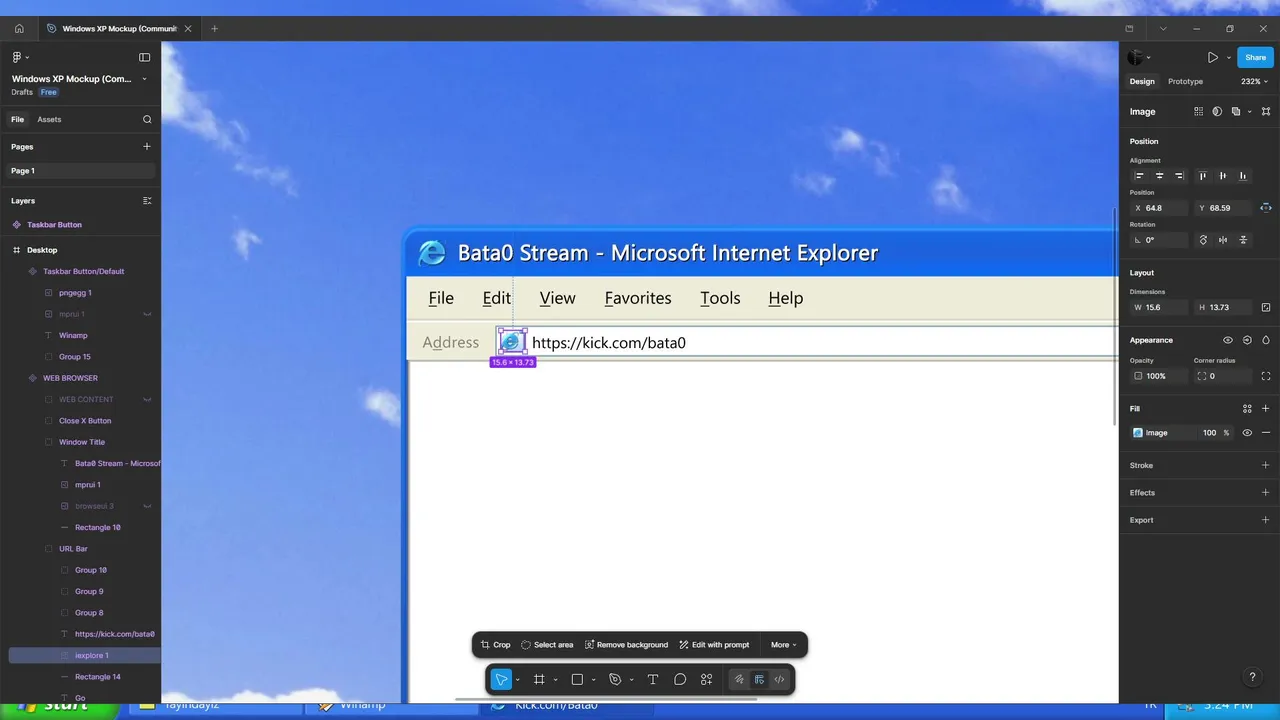Click the search icon in left panel

pos(147,119)
